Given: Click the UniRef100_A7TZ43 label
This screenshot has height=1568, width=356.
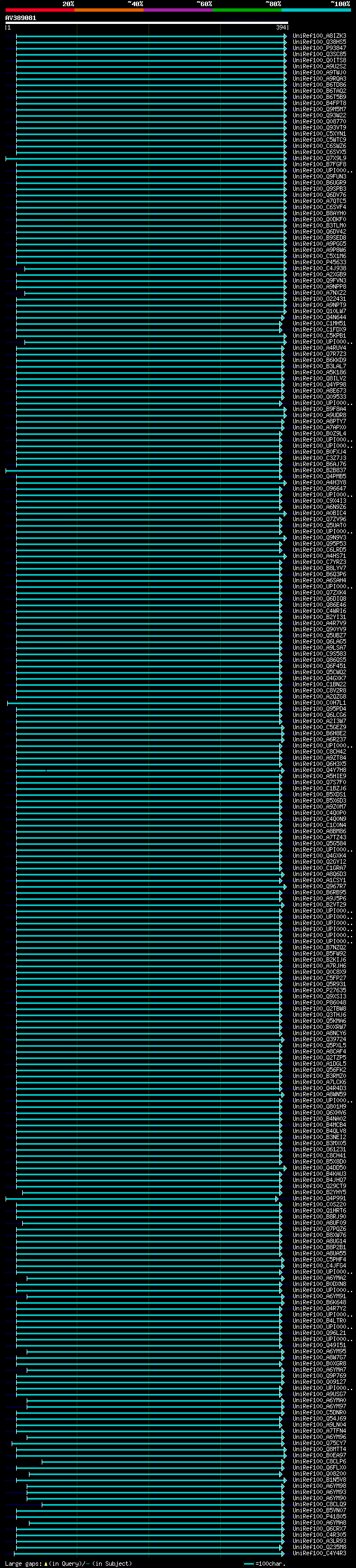Looking at the screenshot, I should pos(319,837).
